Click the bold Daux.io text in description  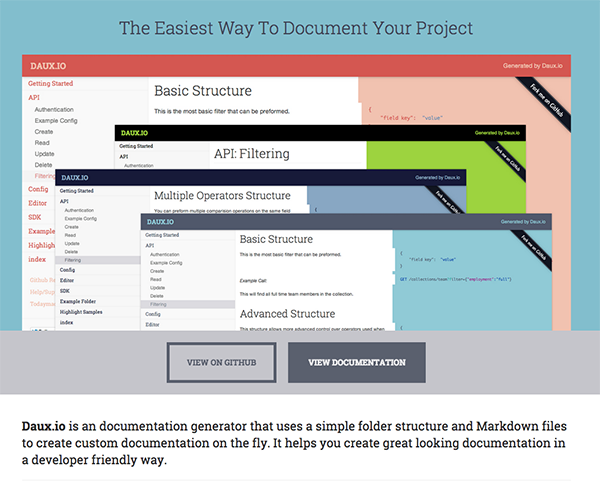[x=43, y=426]
